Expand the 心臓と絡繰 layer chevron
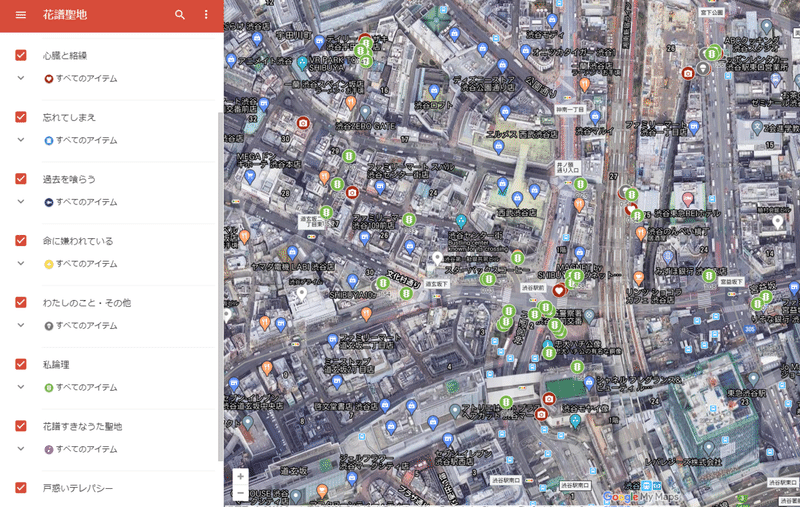This screenshot has height=507, width=800. point(20,78)
